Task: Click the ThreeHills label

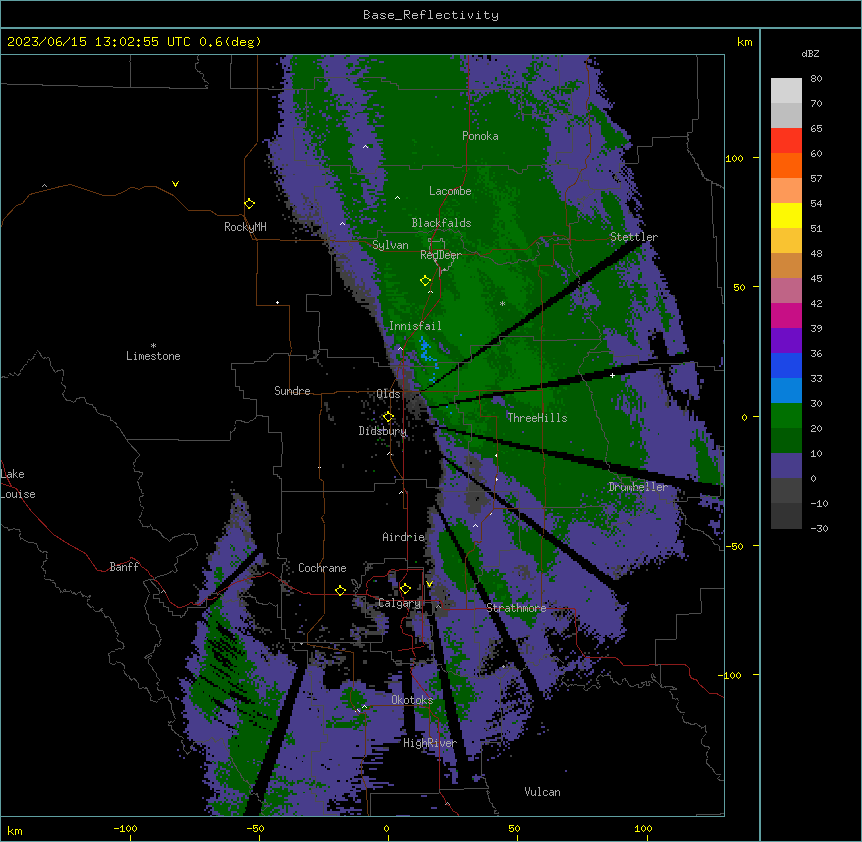Action: tap(537, 418)
